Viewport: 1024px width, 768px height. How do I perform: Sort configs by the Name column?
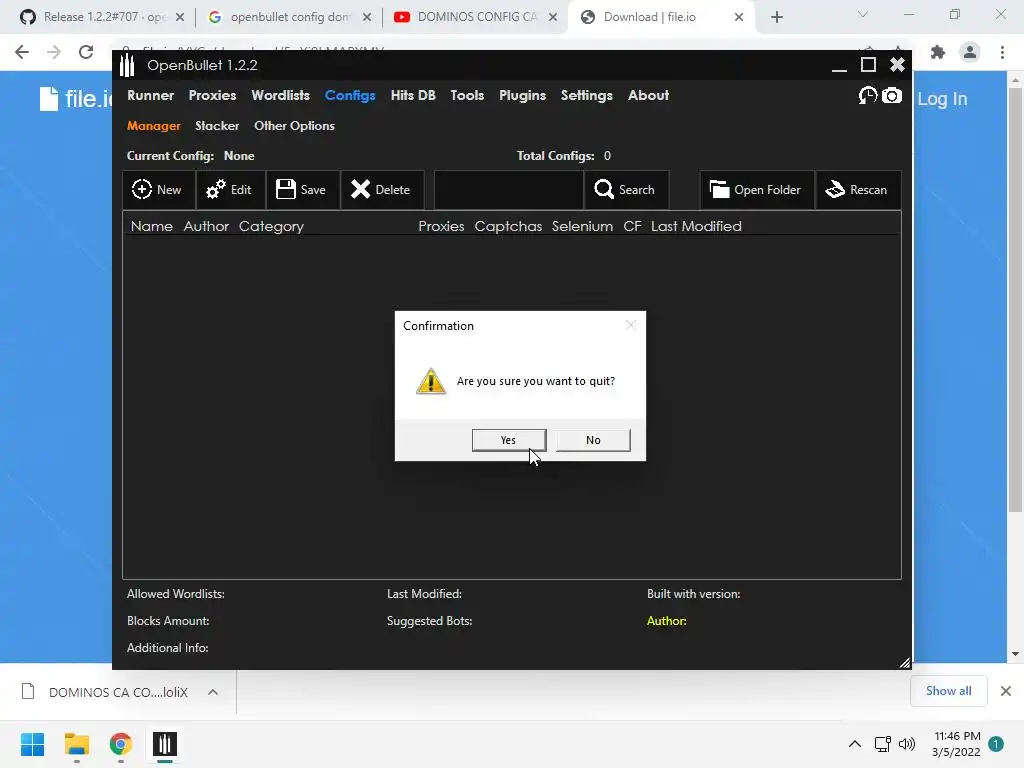point(152,227)
